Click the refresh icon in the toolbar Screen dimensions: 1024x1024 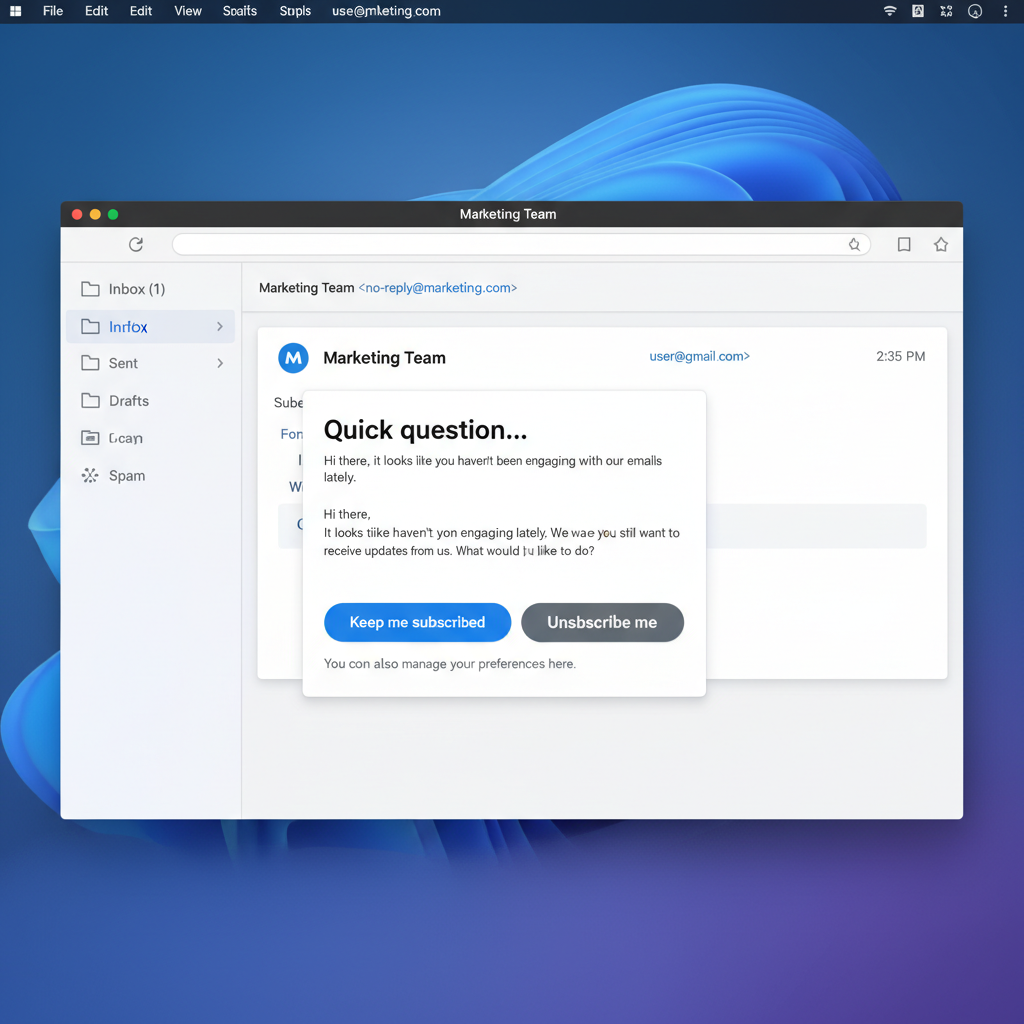(136, 244)
